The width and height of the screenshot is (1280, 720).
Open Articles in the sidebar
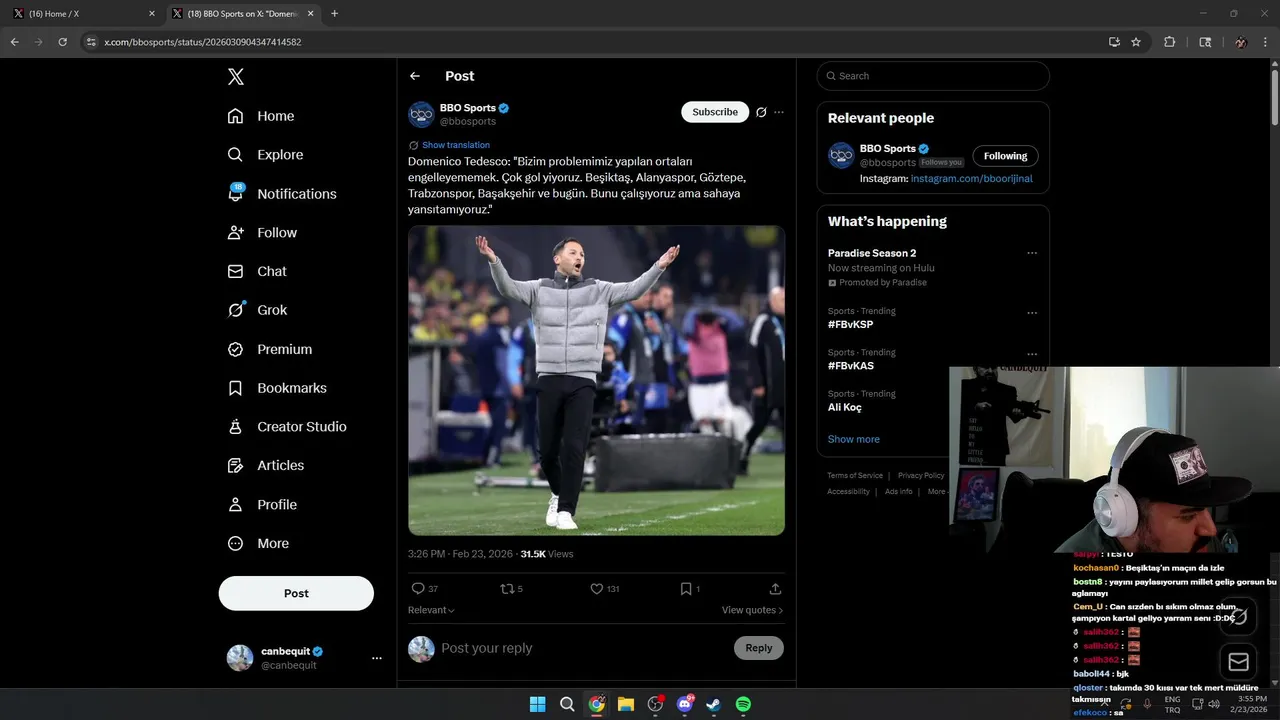coord(266,465)
